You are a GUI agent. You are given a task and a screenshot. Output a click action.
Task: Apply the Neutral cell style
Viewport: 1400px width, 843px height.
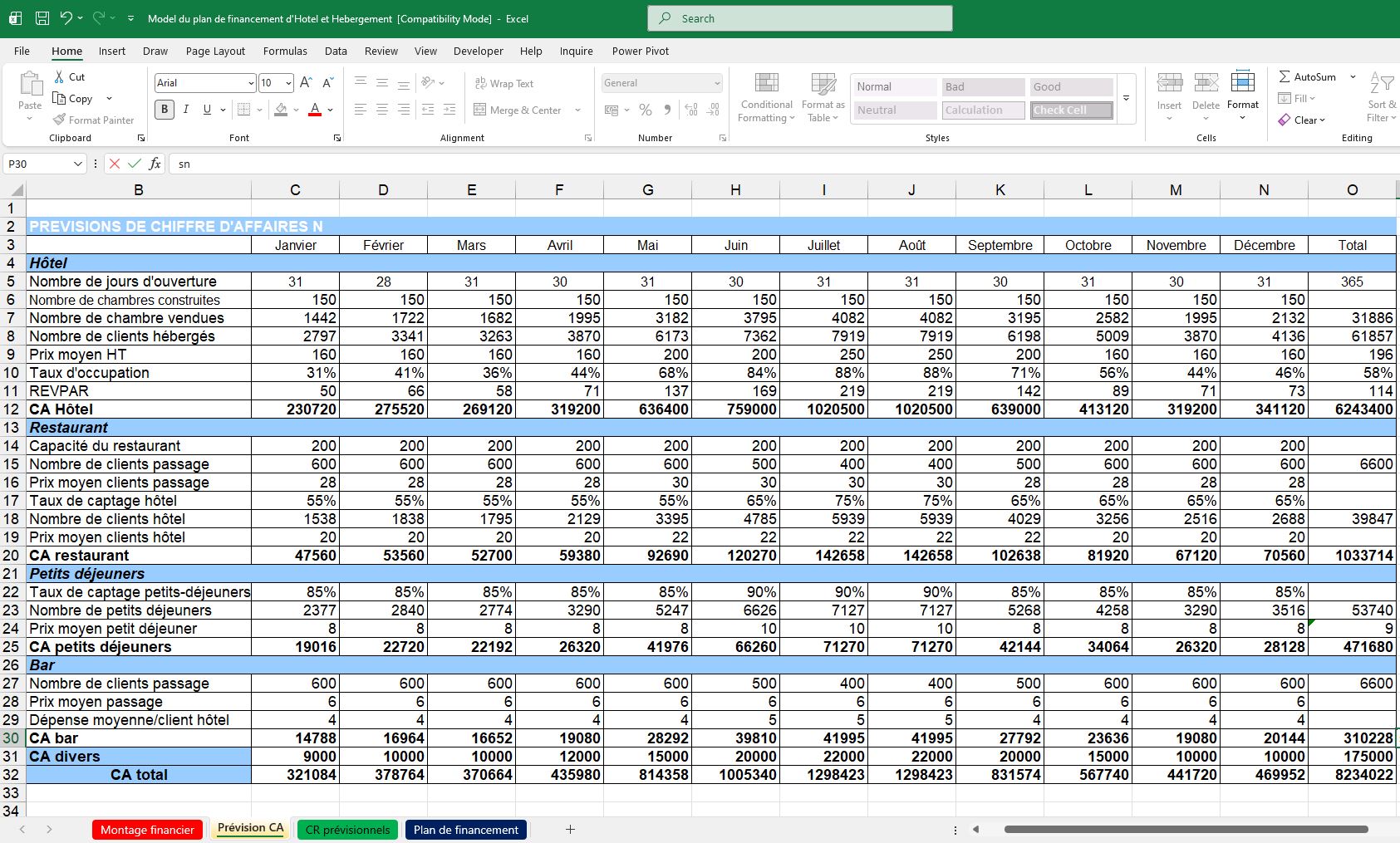pos(894,110)
